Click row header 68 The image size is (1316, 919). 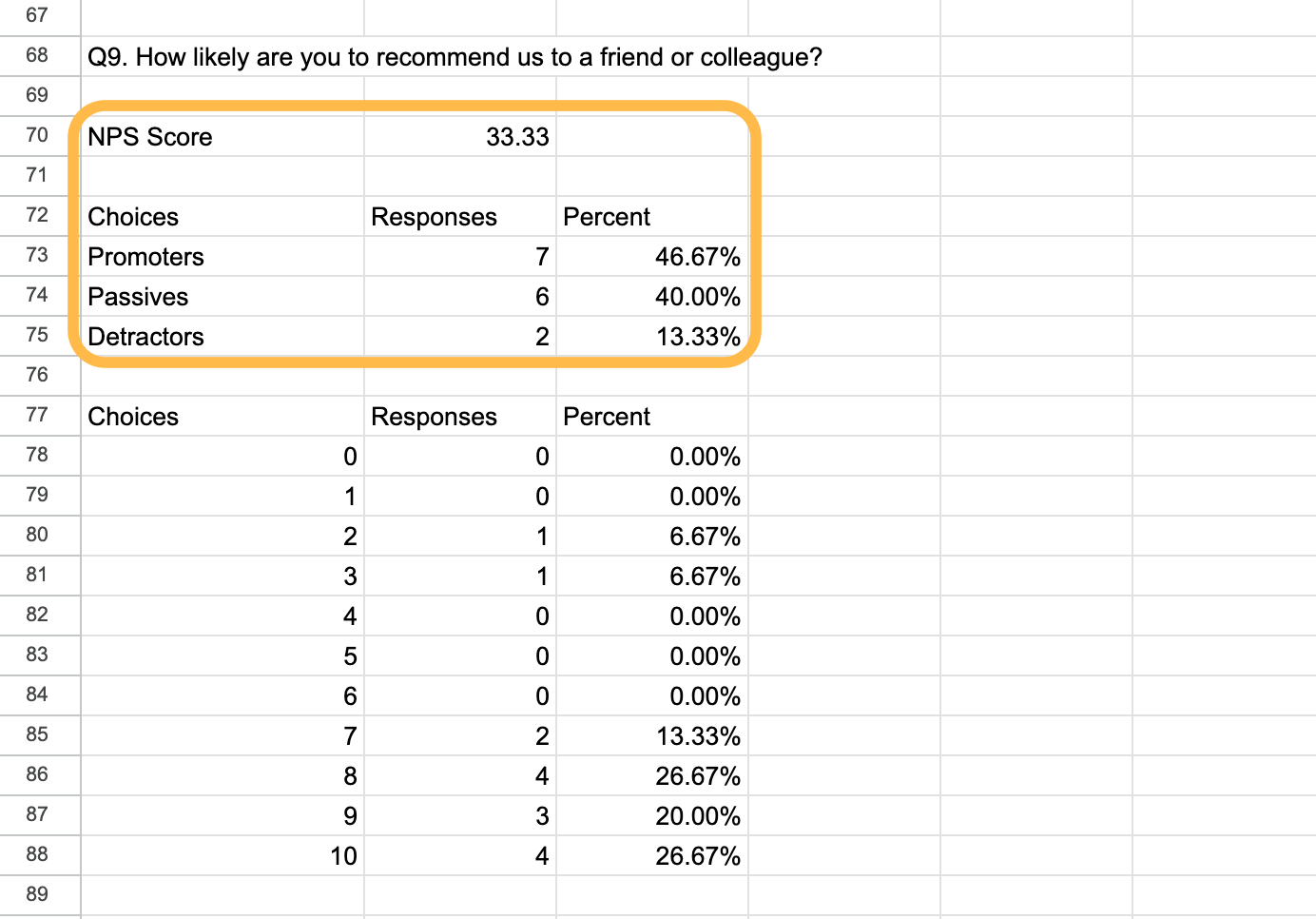click(x=38, y=55)
